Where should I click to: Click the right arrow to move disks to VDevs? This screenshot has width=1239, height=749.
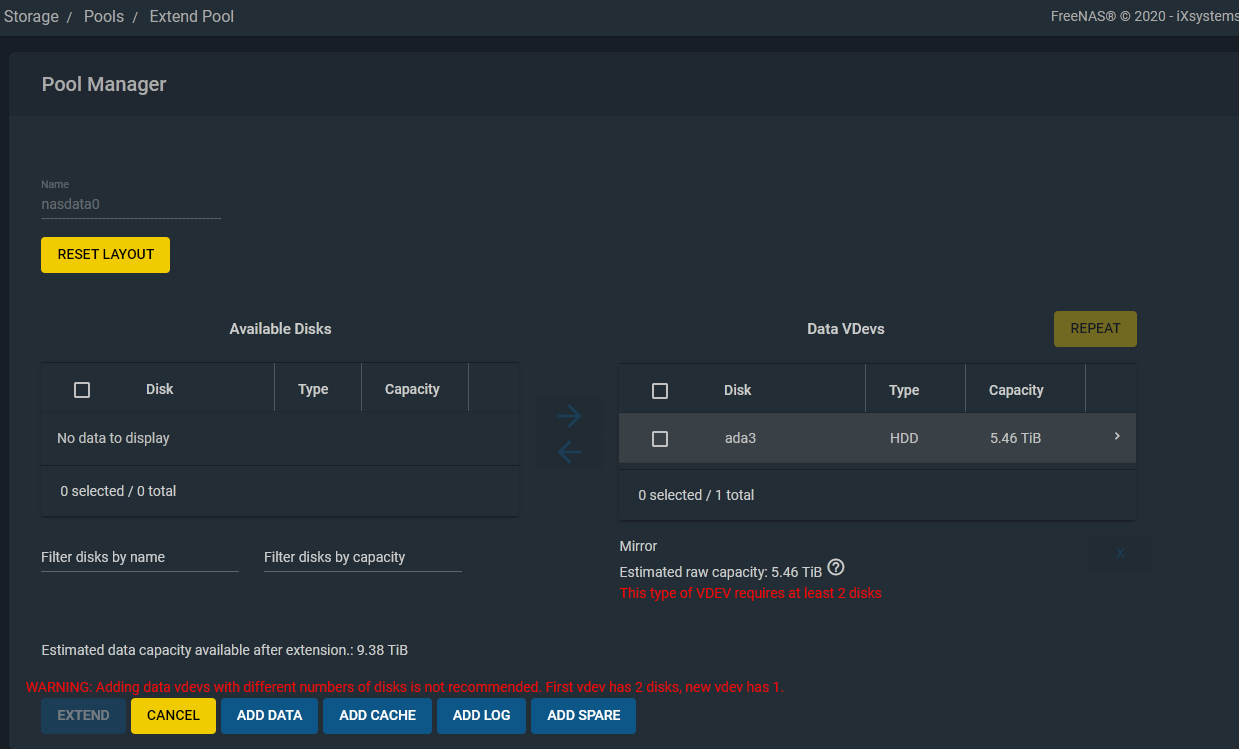pyautogui.click(x=569, y=416)
